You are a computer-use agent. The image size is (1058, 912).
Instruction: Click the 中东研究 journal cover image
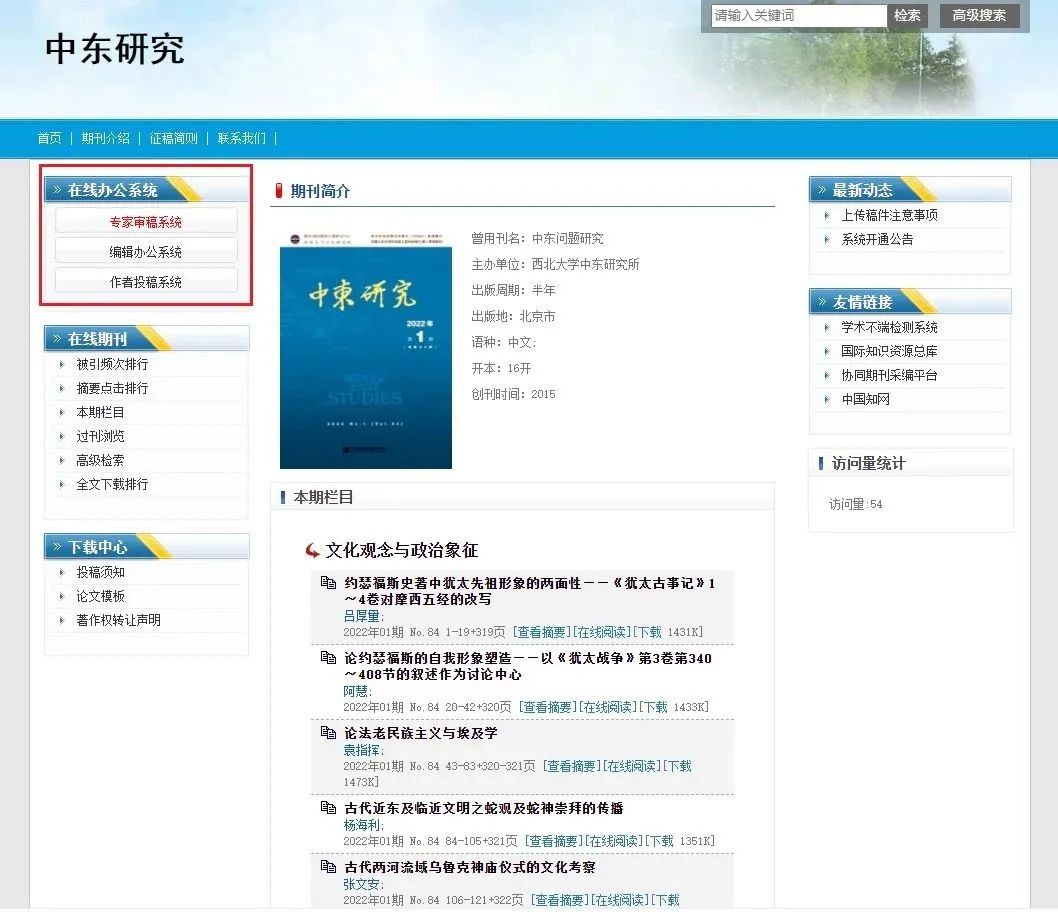point(366,358)
